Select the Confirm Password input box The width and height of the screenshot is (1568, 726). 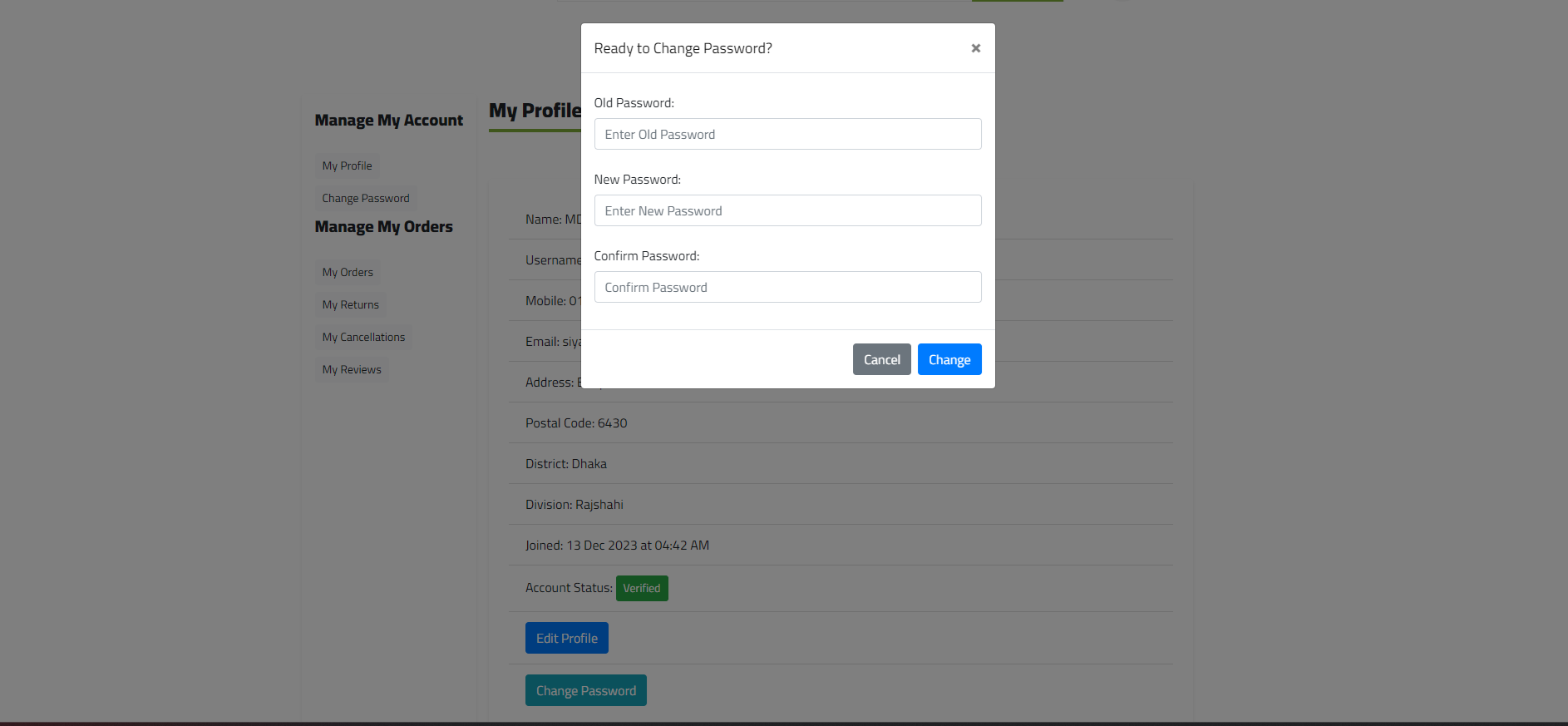coord(787,287)
